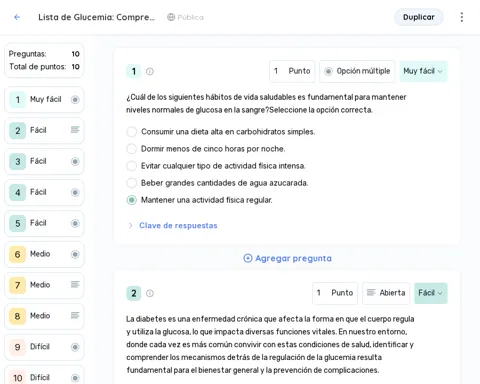Go back using the left arrow icon
Screen dimensions: 480x384
17,17
